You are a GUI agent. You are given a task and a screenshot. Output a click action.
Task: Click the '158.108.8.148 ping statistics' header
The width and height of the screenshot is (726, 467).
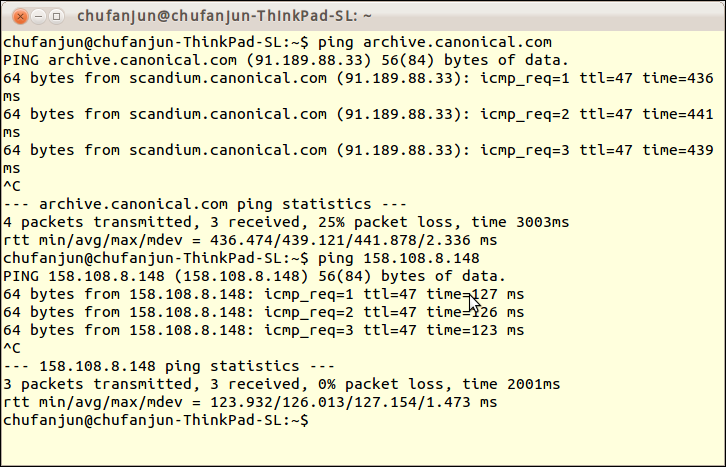tap(169, 366)
